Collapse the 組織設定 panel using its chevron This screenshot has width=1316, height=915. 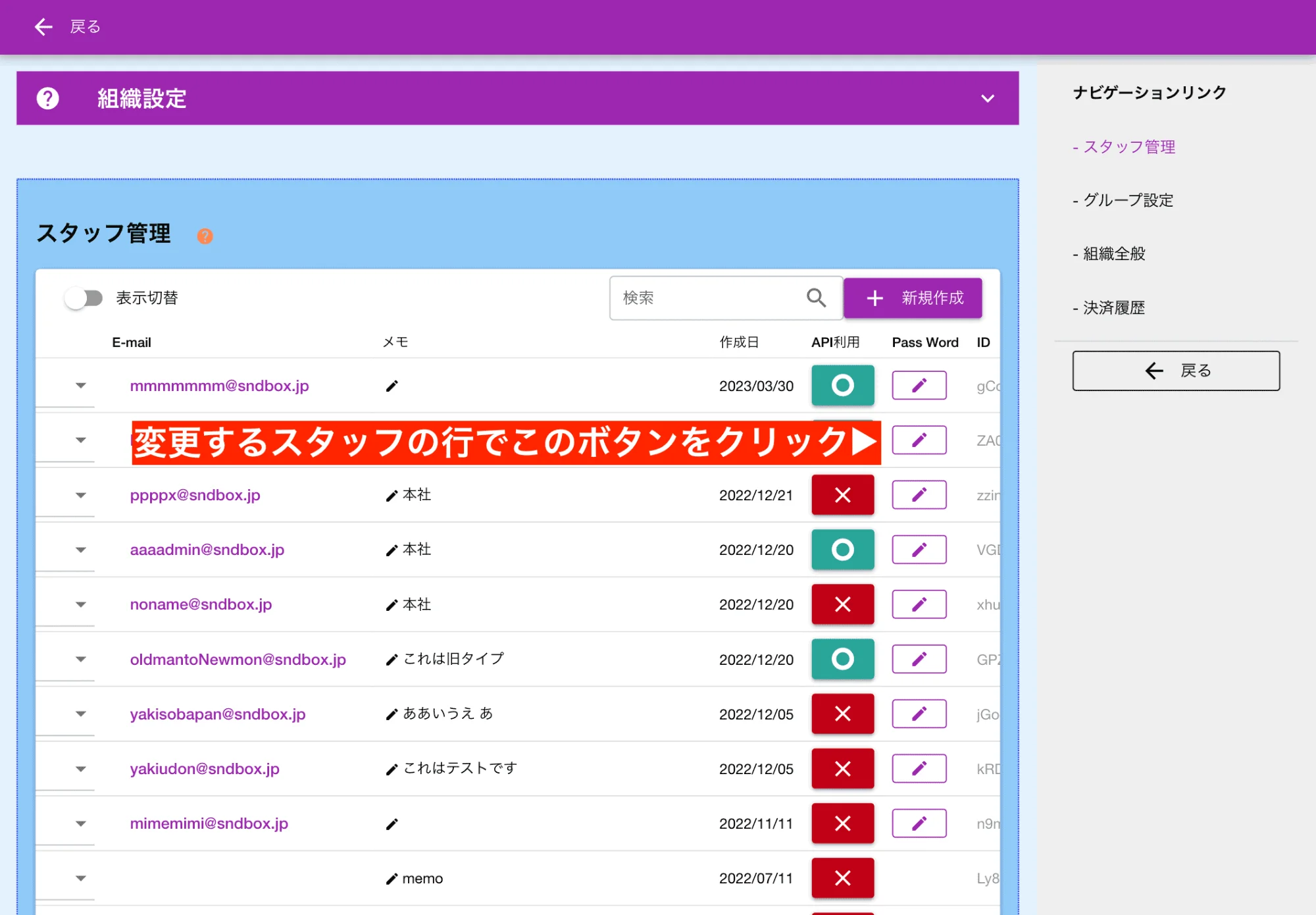987,99
